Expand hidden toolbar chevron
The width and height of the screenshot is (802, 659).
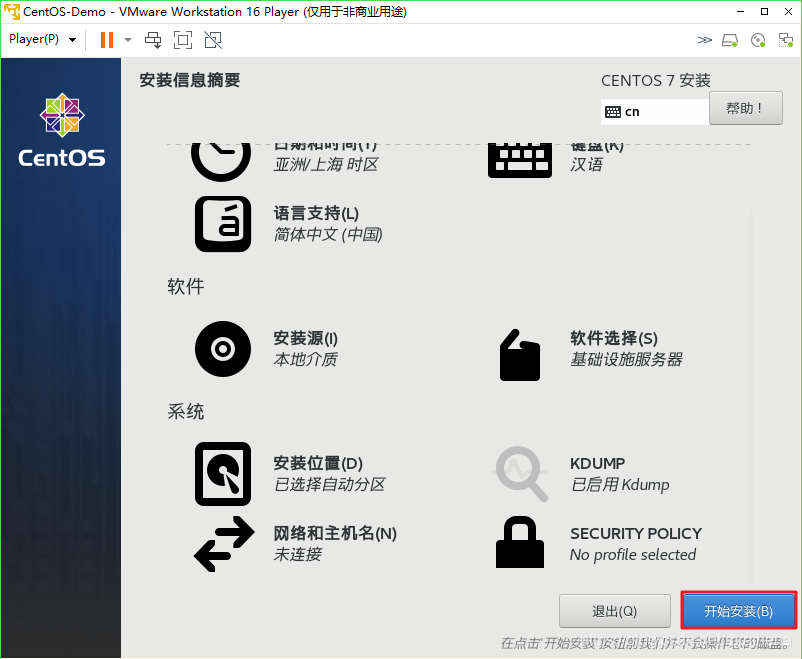point(704,40)
